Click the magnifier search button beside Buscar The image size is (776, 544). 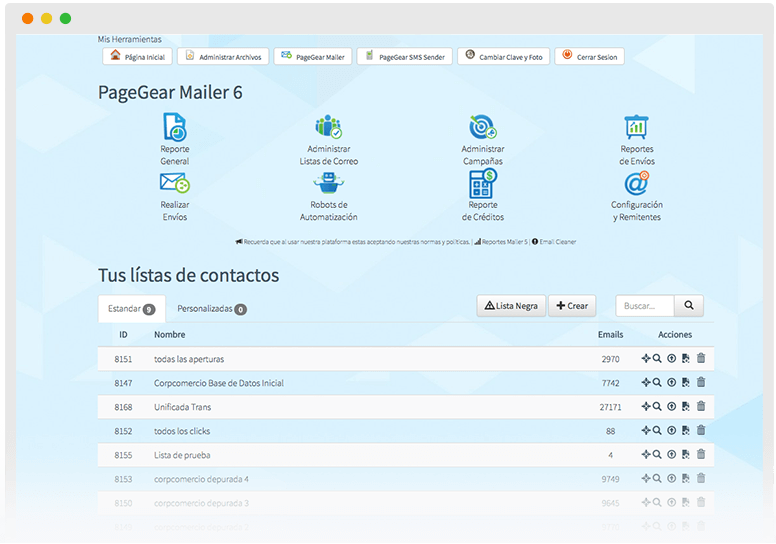pyautogui.click(x=689, y=306)
